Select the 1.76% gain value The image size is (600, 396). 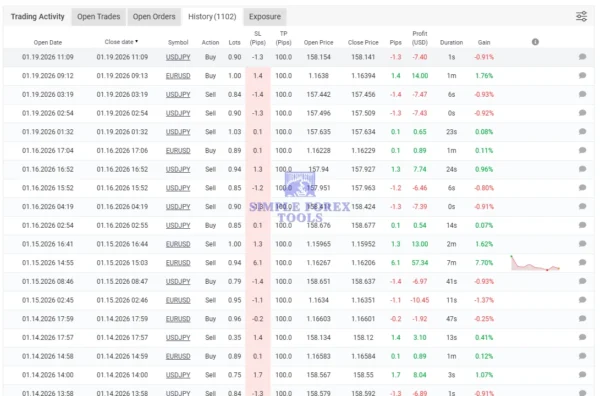484,76
